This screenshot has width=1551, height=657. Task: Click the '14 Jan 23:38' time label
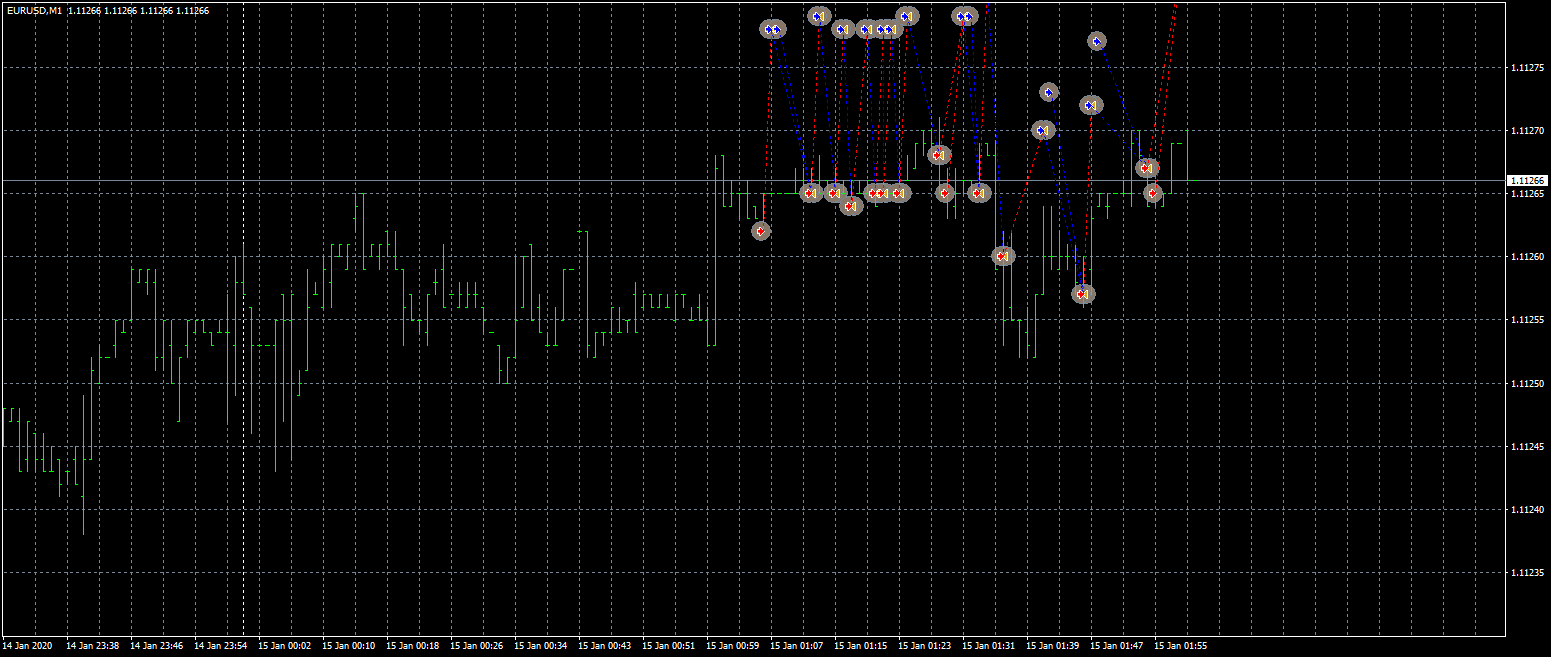[x=93, y=646]
